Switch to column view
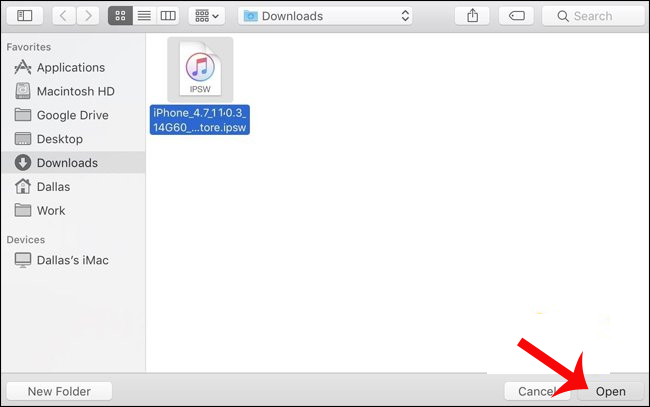Viewport: 650px width, 407px height. click(168, 16)
